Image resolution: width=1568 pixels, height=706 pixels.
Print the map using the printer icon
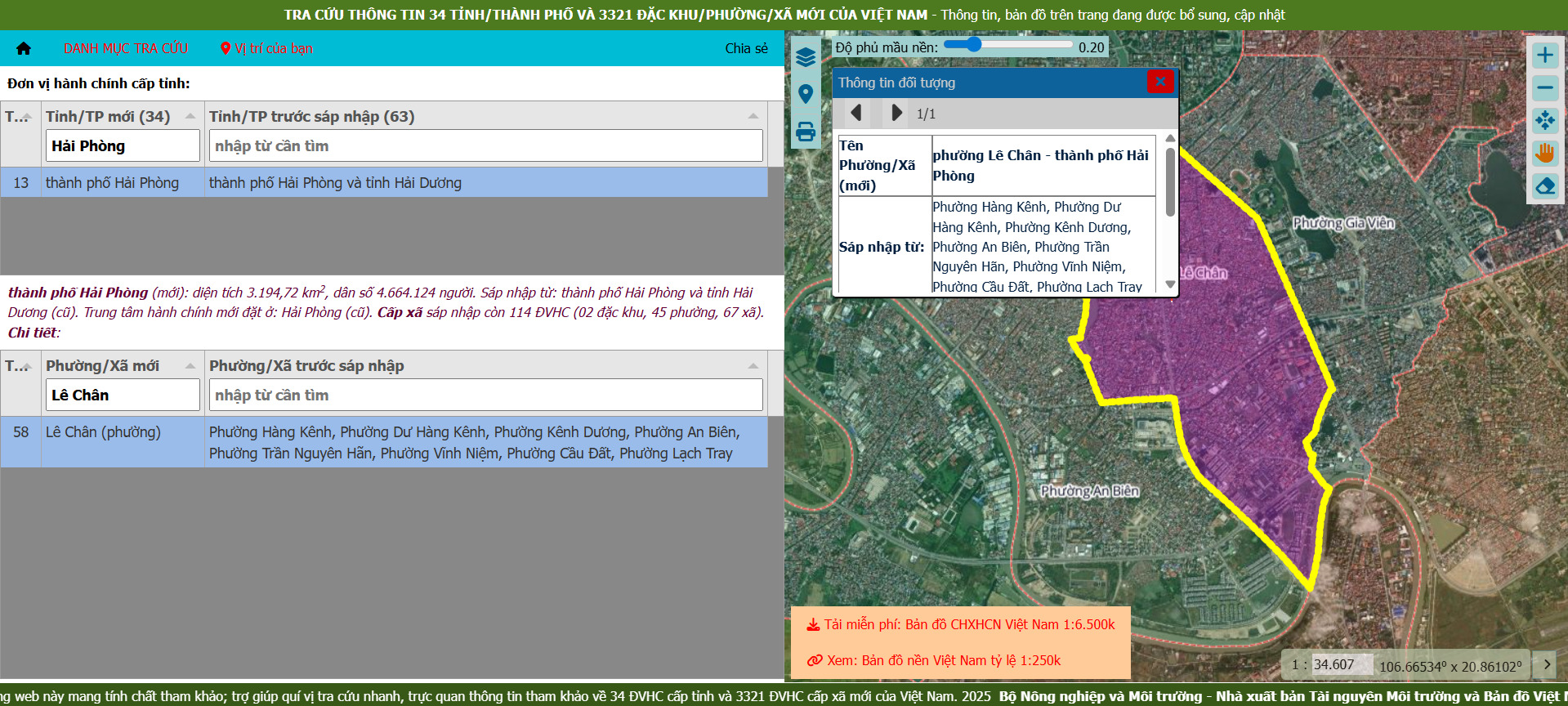806,132
